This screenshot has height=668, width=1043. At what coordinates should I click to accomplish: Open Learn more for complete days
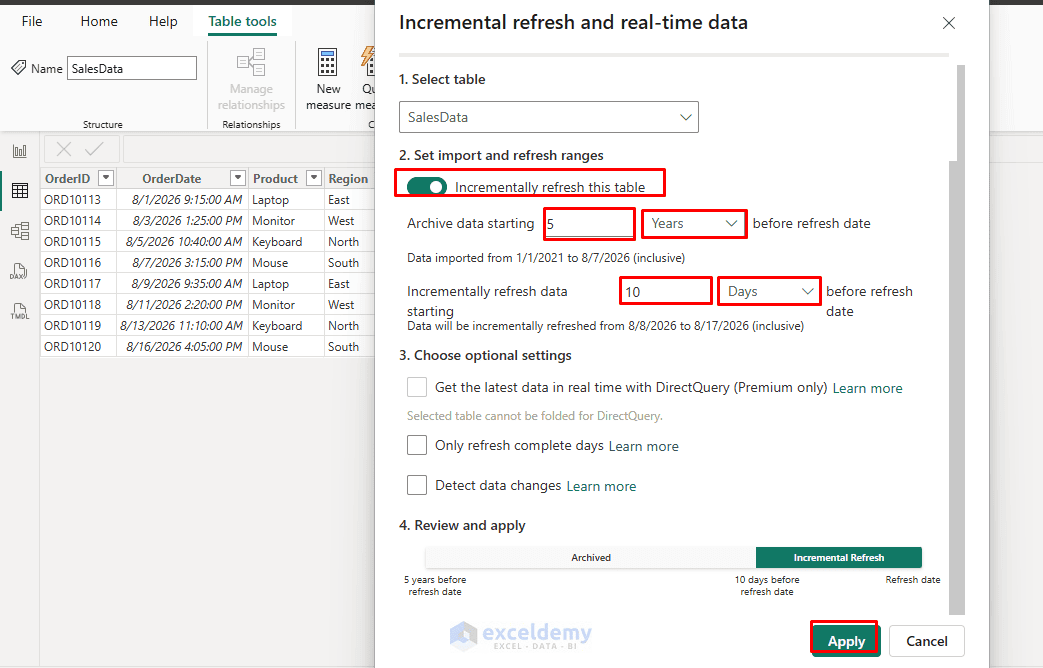tap(643, 446)
